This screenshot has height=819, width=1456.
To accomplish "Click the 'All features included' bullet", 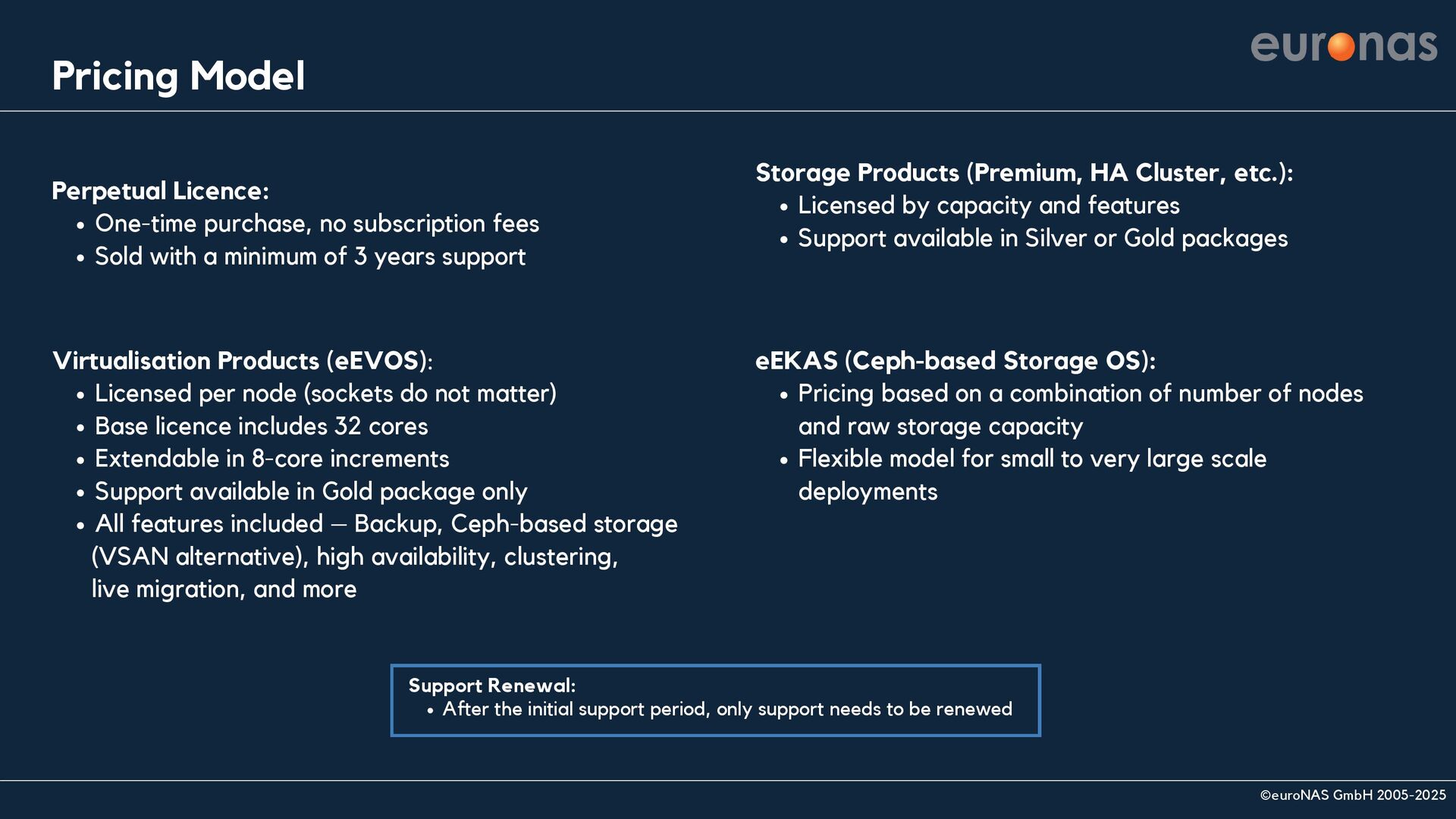I will tap(384, 557).
